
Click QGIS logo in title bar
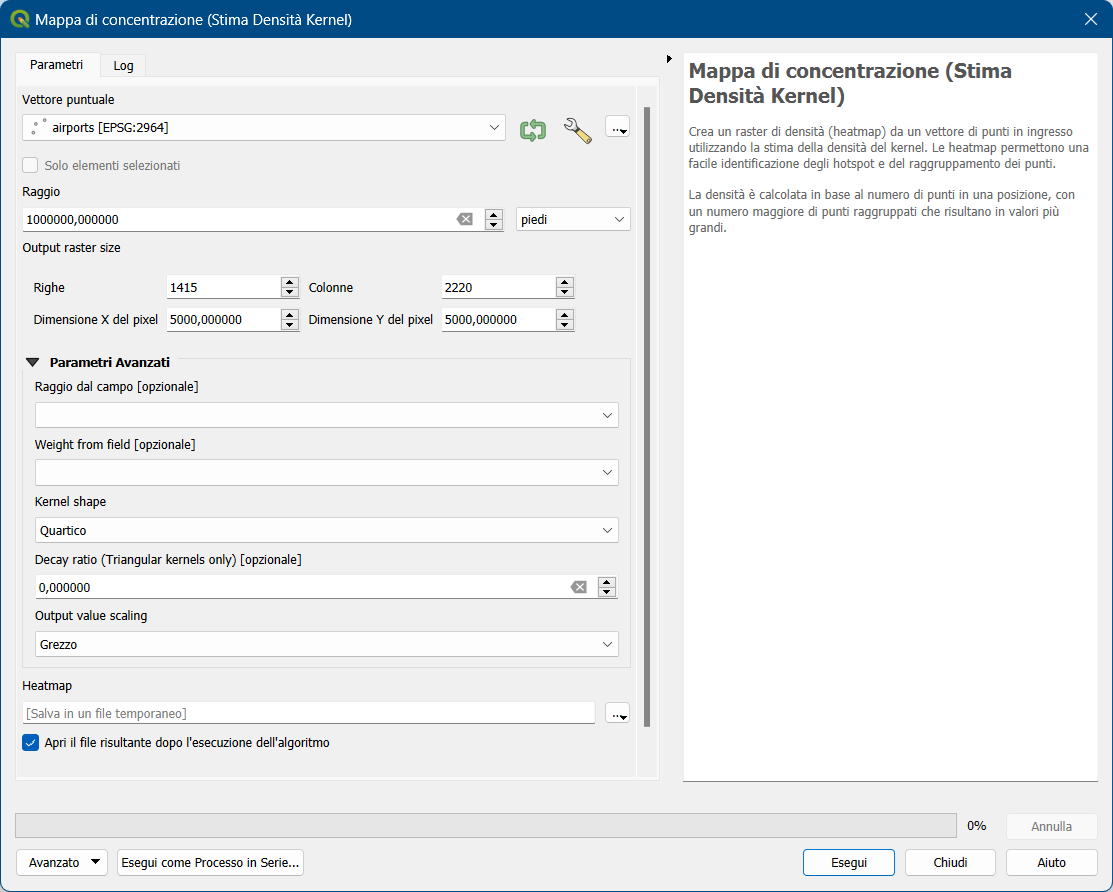pyautogui.click(x=19, y=19)
